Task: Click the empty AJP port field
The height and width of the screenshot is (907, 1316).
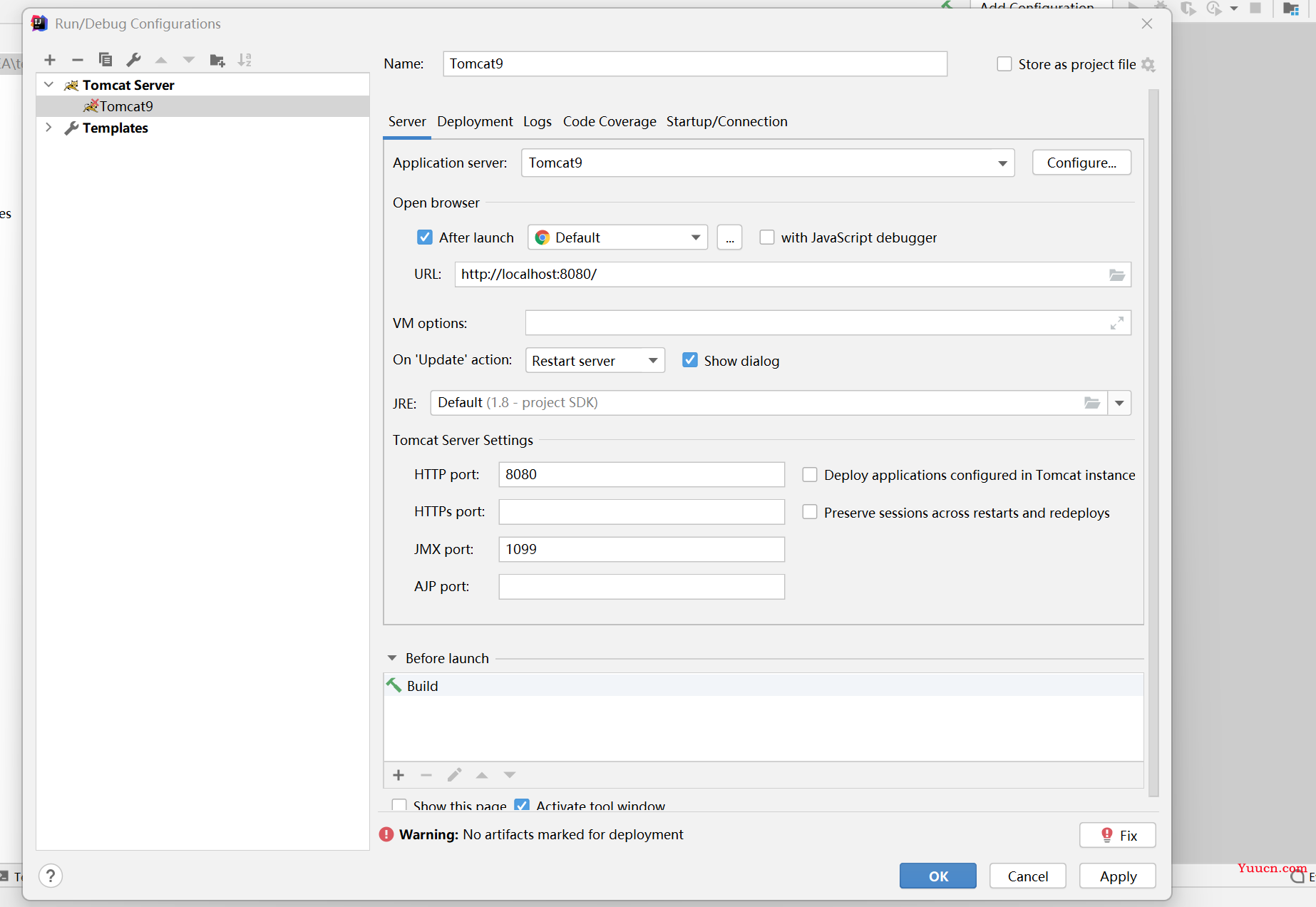Action: coord(642,587)
